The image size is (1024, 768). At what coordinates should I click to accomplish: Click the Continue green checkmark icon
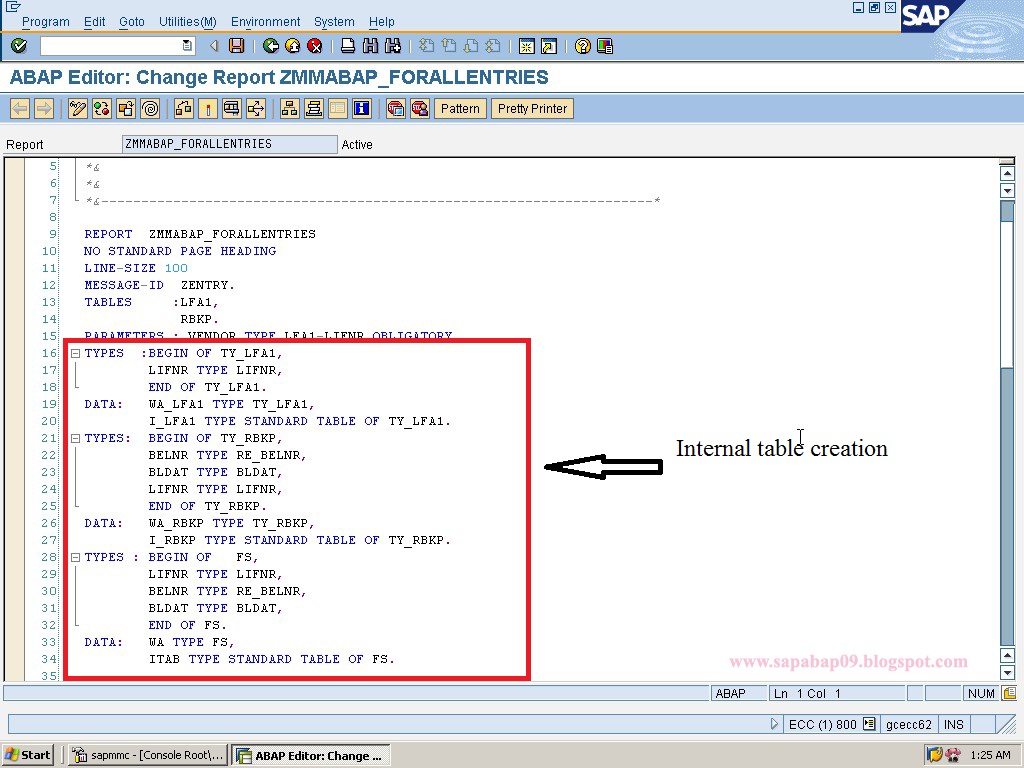point(20,46)
